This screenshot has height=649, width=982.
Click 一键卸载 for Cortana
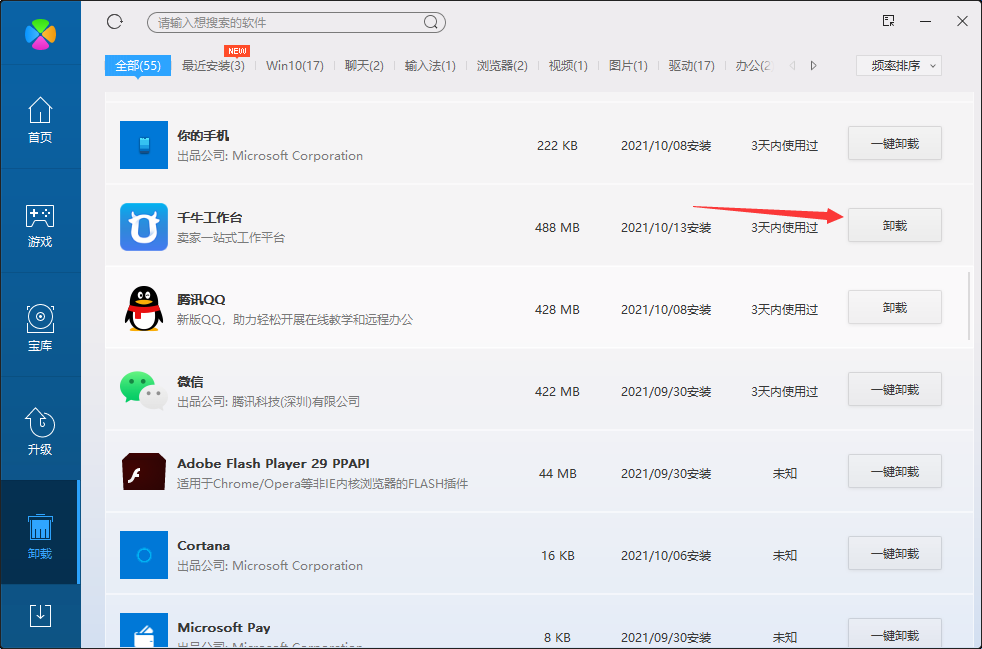tap(895, 554)
